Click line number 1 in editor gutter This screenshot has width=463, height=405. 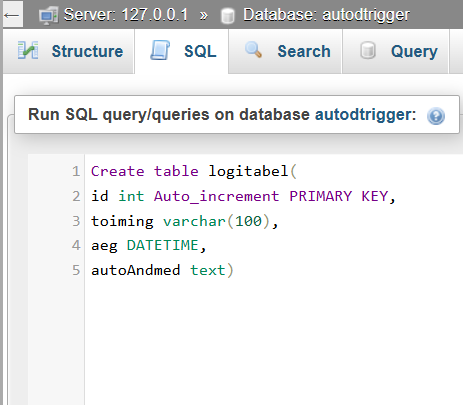(x=76, y=171)
